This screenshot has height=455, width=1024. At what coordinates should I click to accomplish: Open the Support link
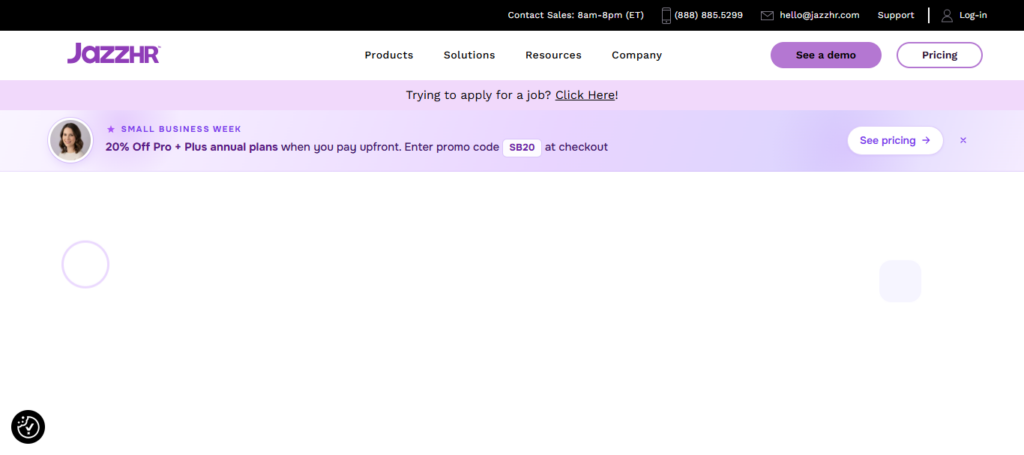(895, 15)
